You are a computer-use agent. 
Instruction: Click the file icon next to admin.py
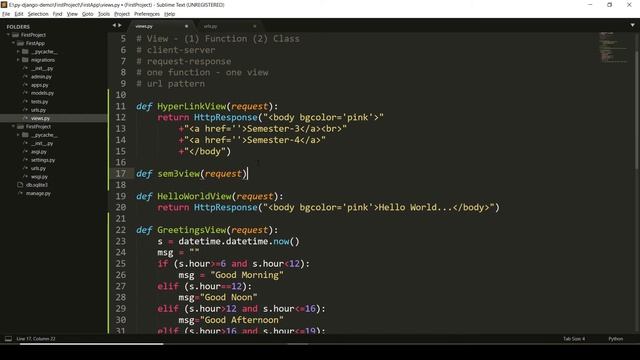pos(25,77)
